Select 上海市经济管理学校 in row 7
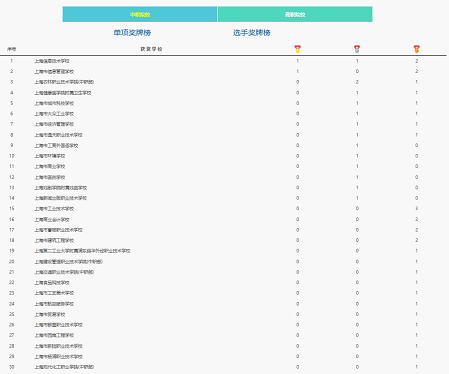 (54, 124)
